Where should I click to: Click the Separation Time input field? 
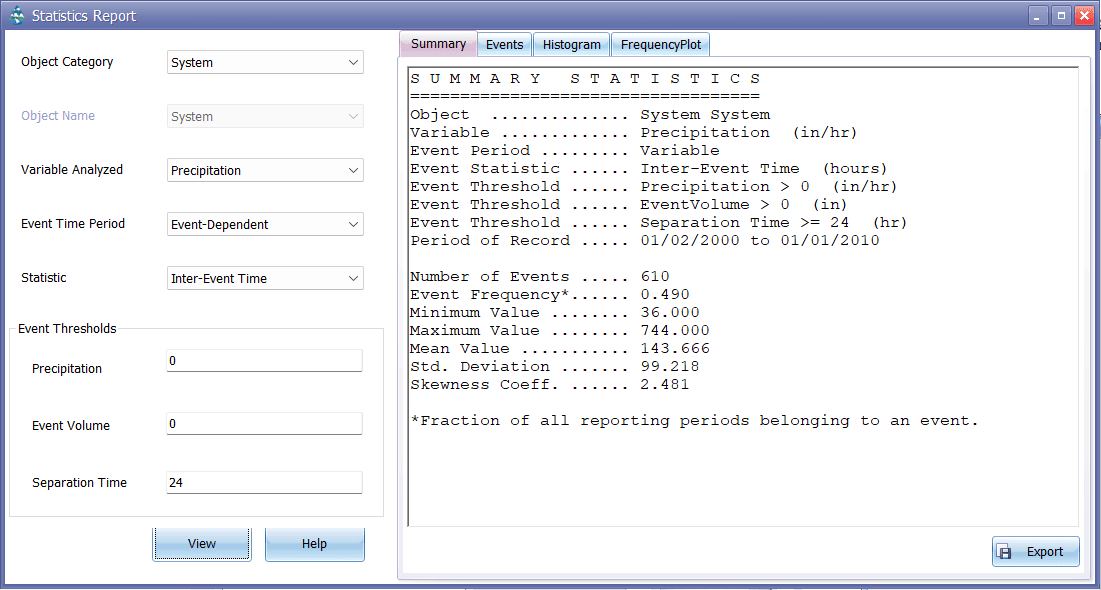(x=264, y=482)
